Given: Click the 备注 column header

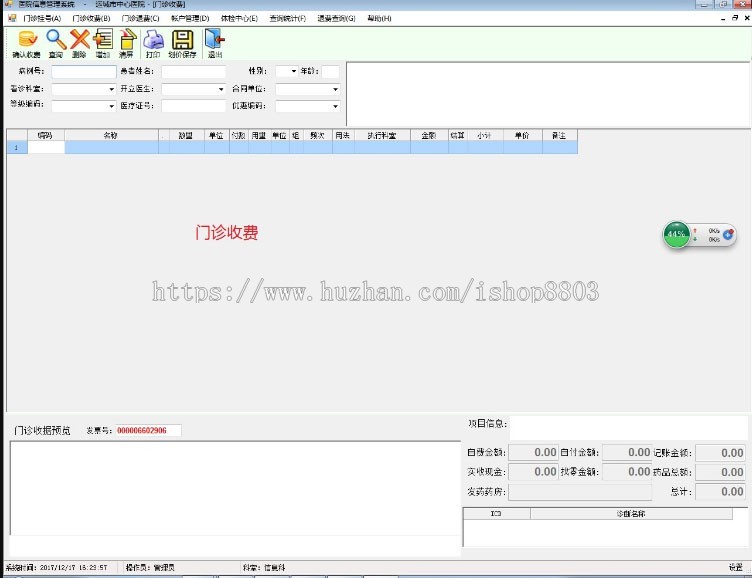Looking at the screenshot, I should point(560,136).
